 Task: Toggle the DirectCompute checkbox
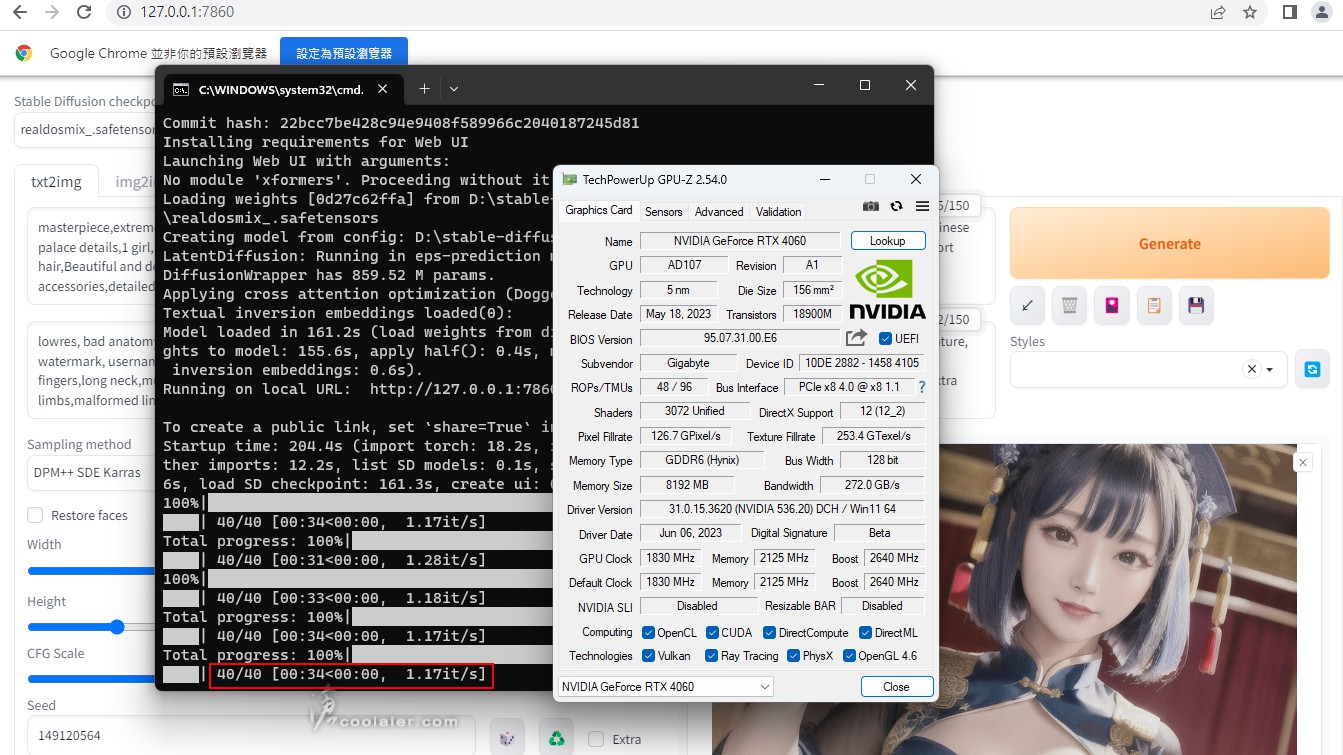click(x=770, y=633)
